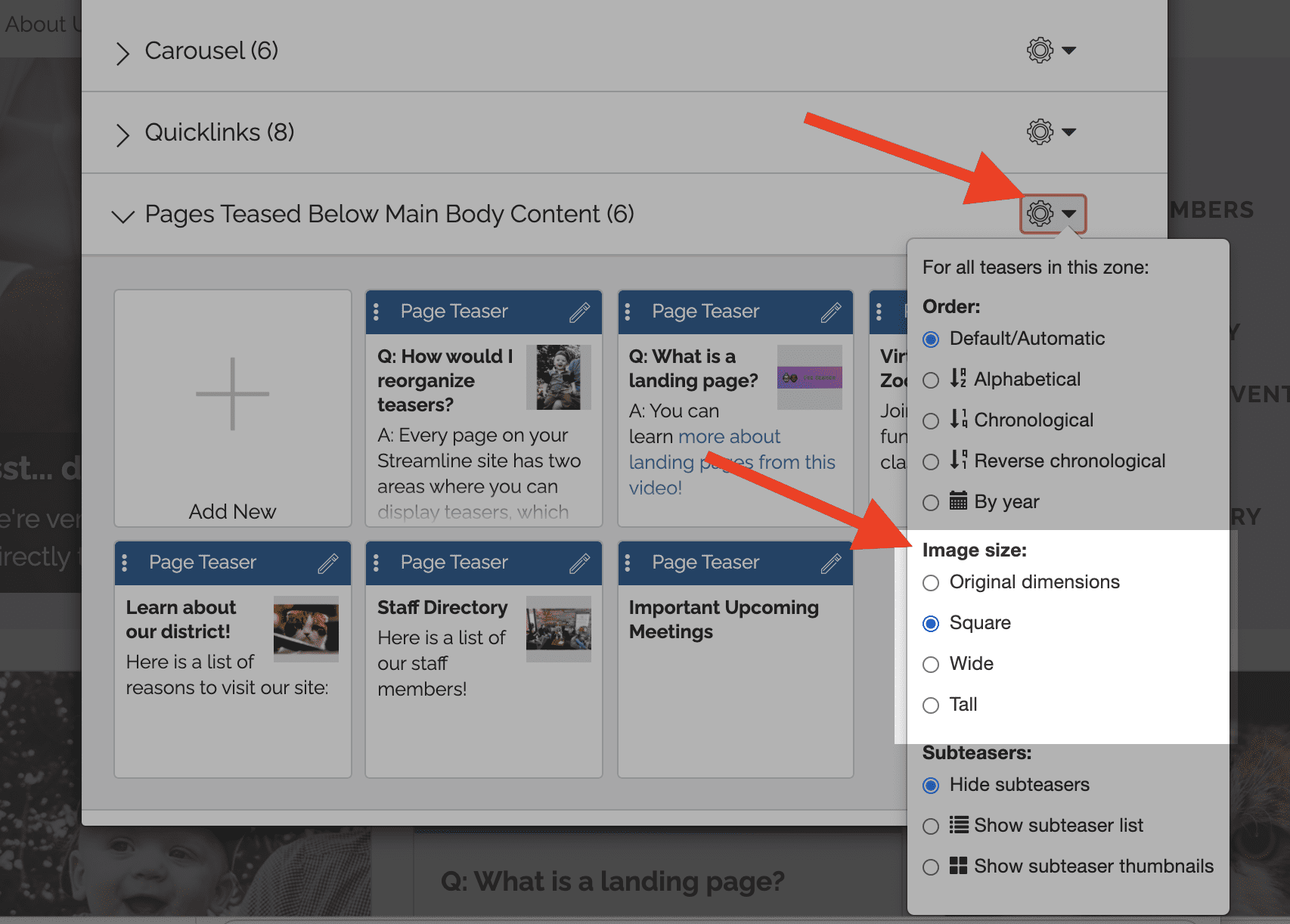Select Reverse chronological order
Image resolution: width=1290 pixels, height=924 pixels.
click(x=931, y=462)
